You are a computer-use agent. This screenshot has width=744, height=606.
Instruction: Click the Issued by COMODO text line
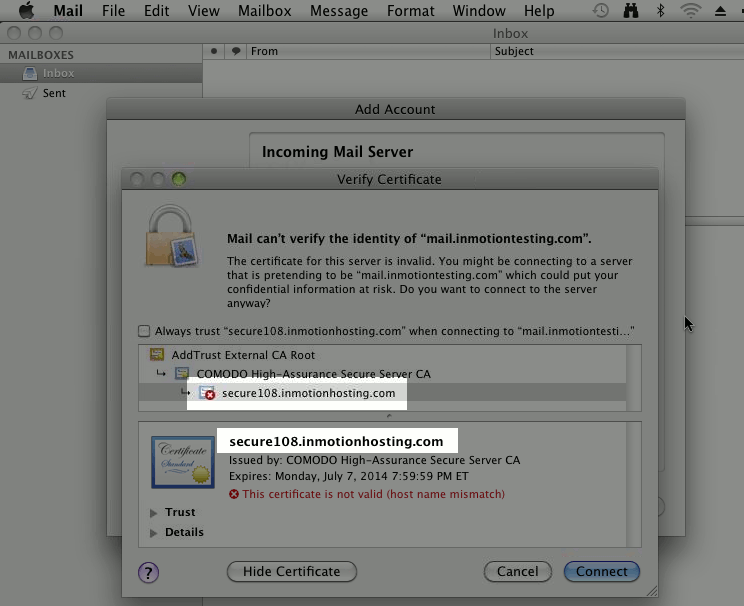(x=374, y=460)
